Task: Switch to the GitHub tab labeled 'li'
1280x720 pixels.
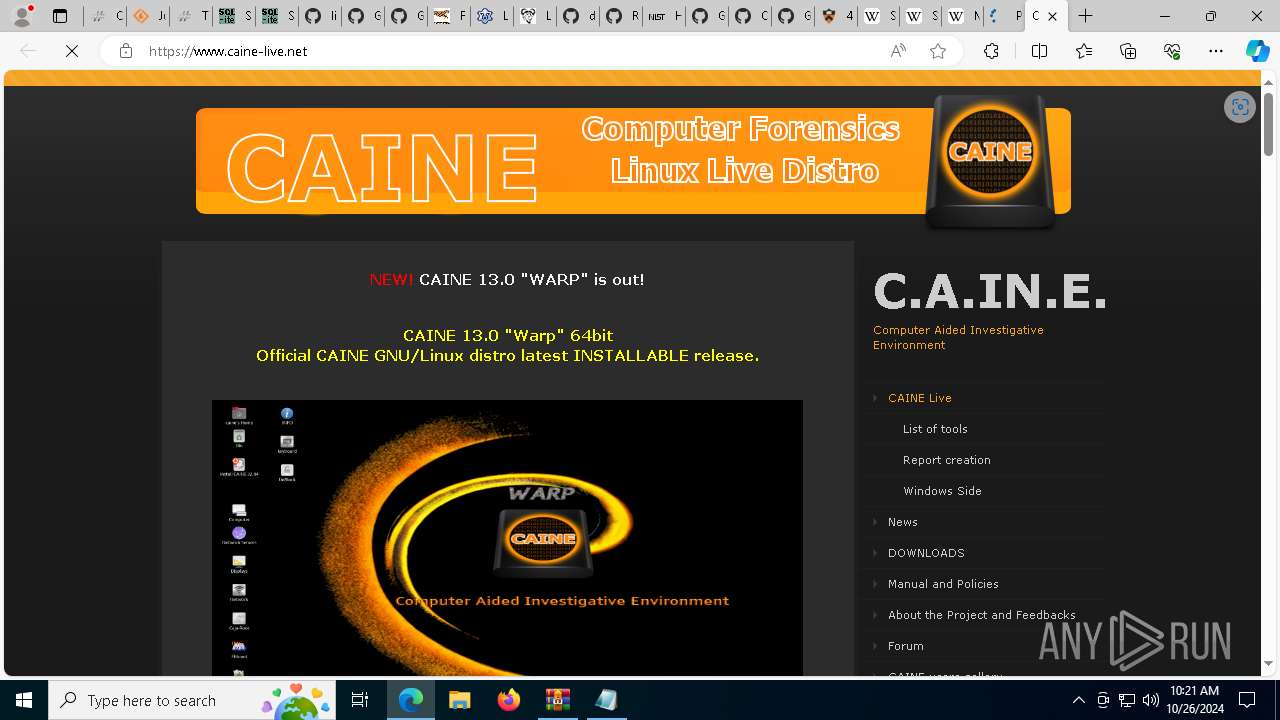Action: pos(320,16)
